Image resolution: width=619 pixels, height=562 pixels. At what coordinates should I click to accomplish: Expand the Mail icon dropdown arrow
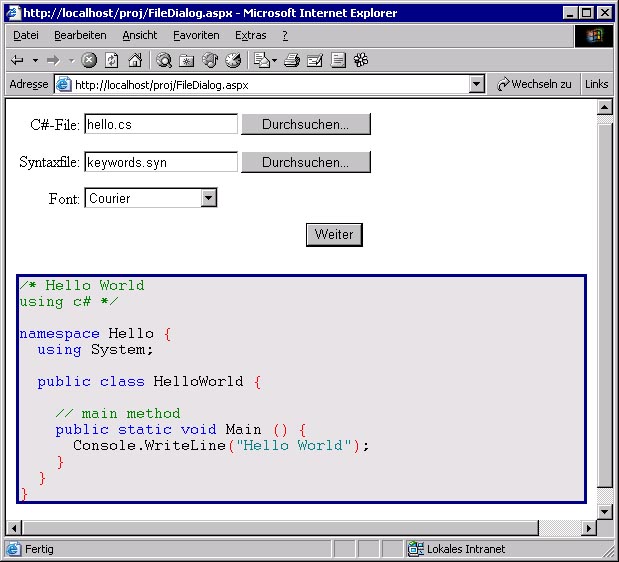click(274, 60)
